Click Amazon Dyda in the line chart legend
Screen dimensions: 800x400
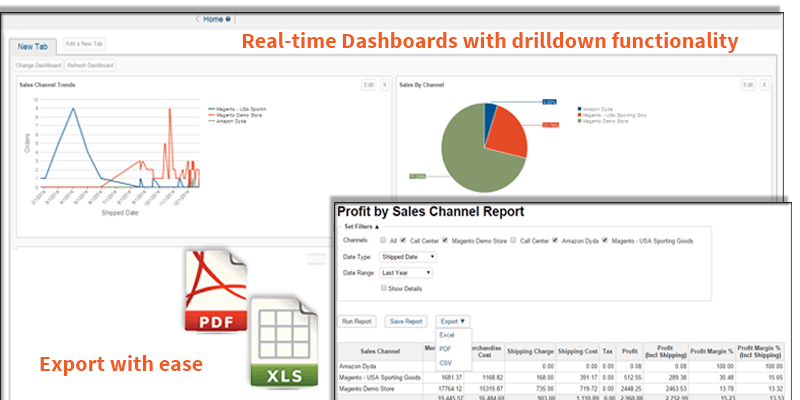227,121
